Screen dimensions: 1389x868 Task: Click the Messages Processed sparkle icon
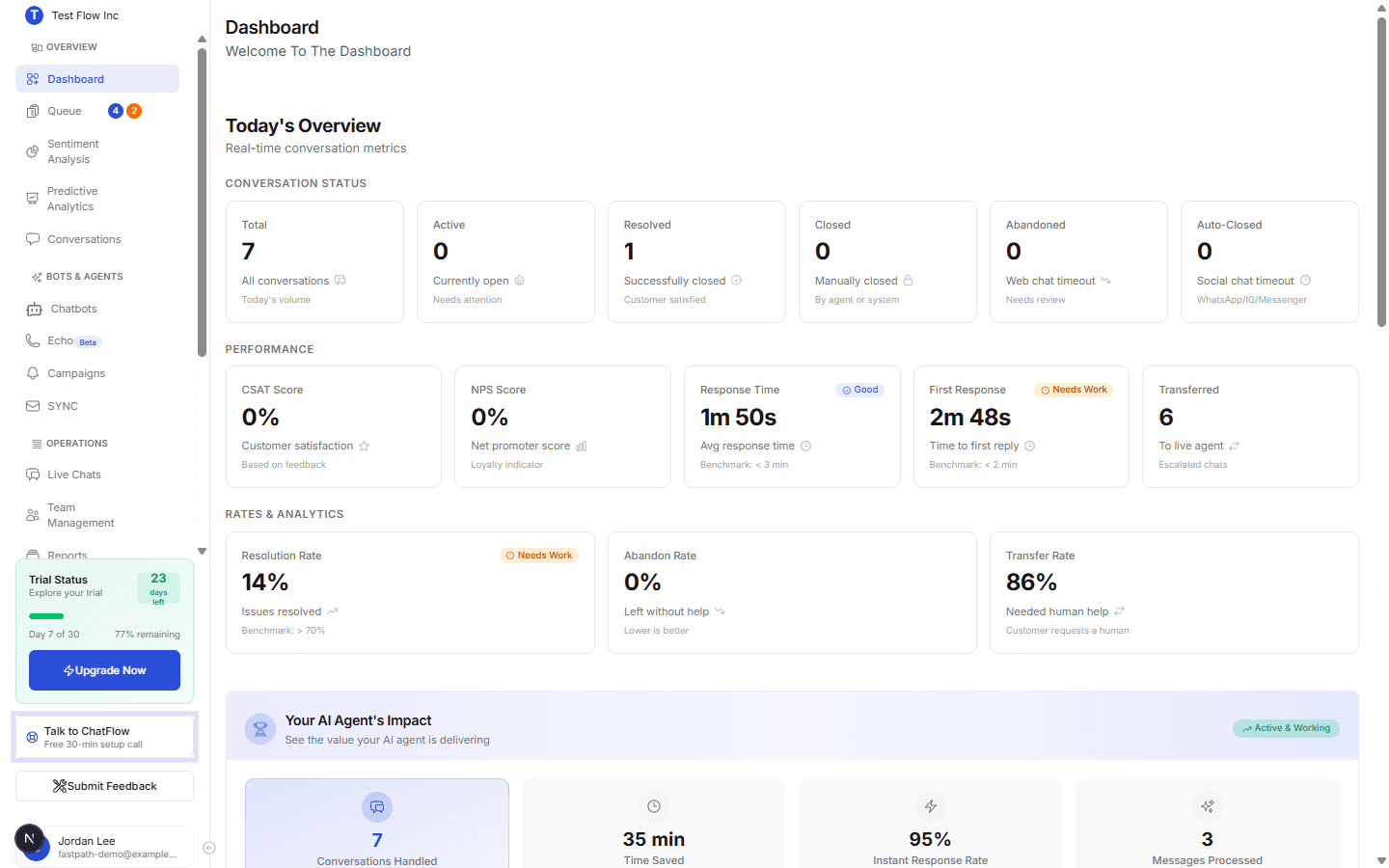point(1208,806)
